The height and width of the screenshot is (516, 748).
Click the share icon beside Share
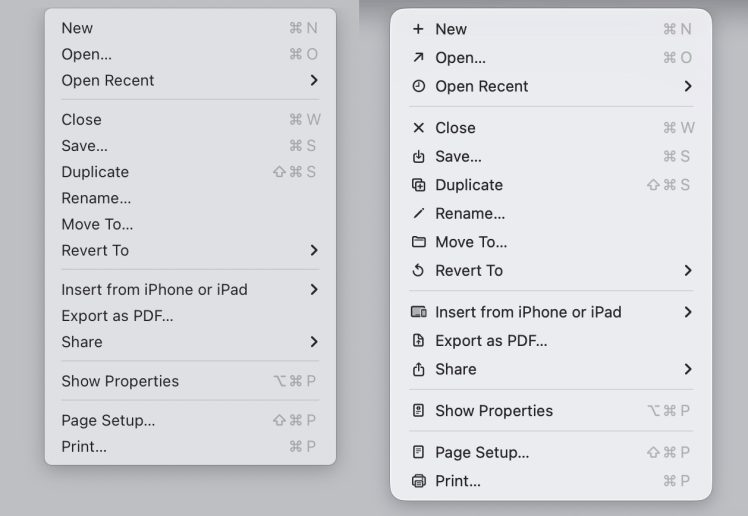point(418,369)
